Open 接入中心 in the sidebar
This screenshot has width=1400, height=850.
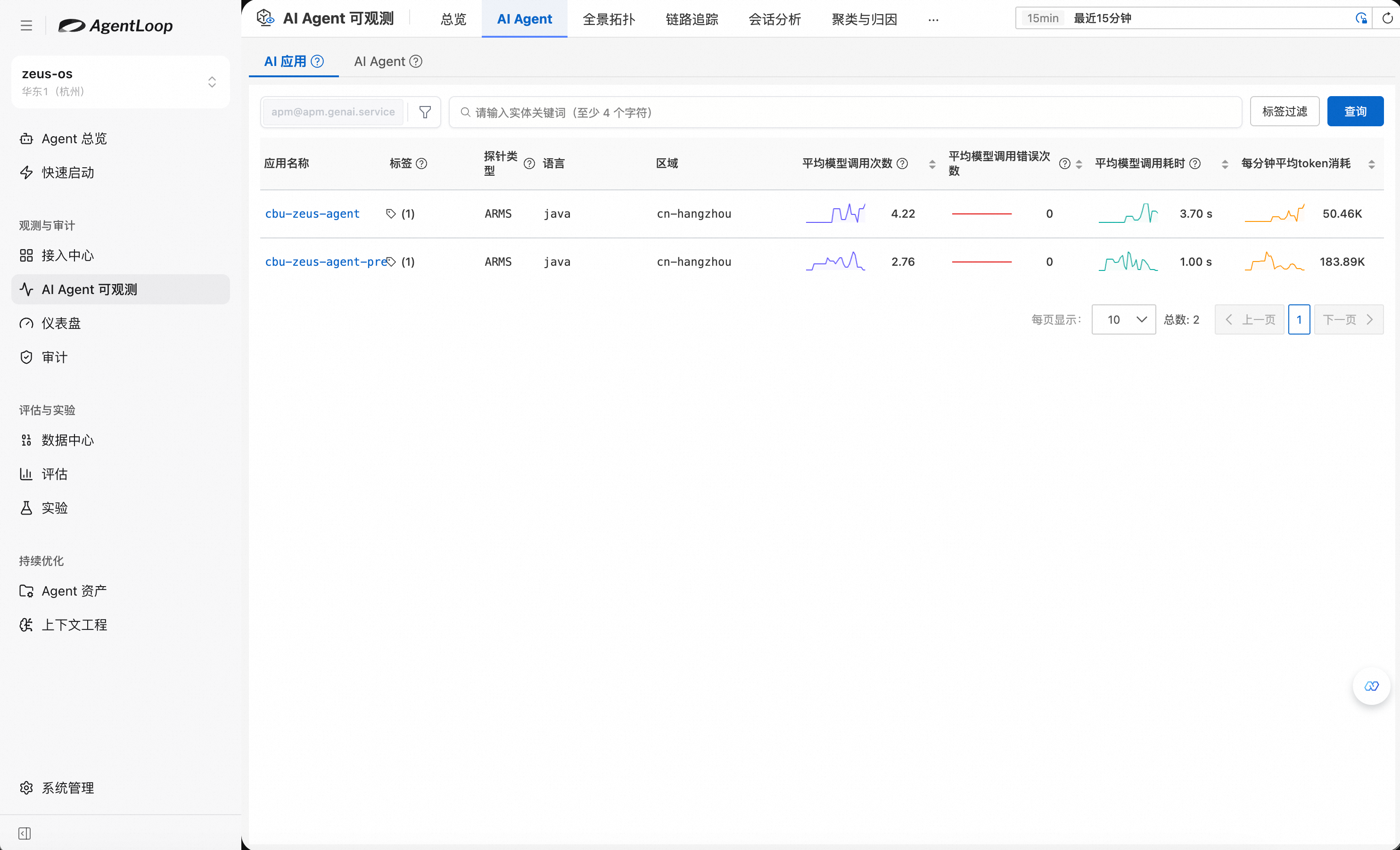(121, 255)
